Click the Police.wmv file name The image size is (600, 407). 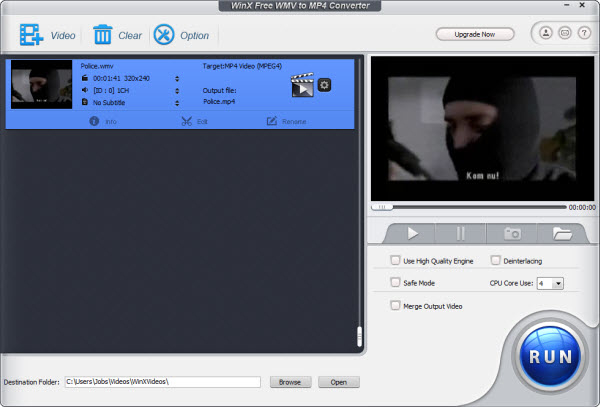(x=97, y=66)
